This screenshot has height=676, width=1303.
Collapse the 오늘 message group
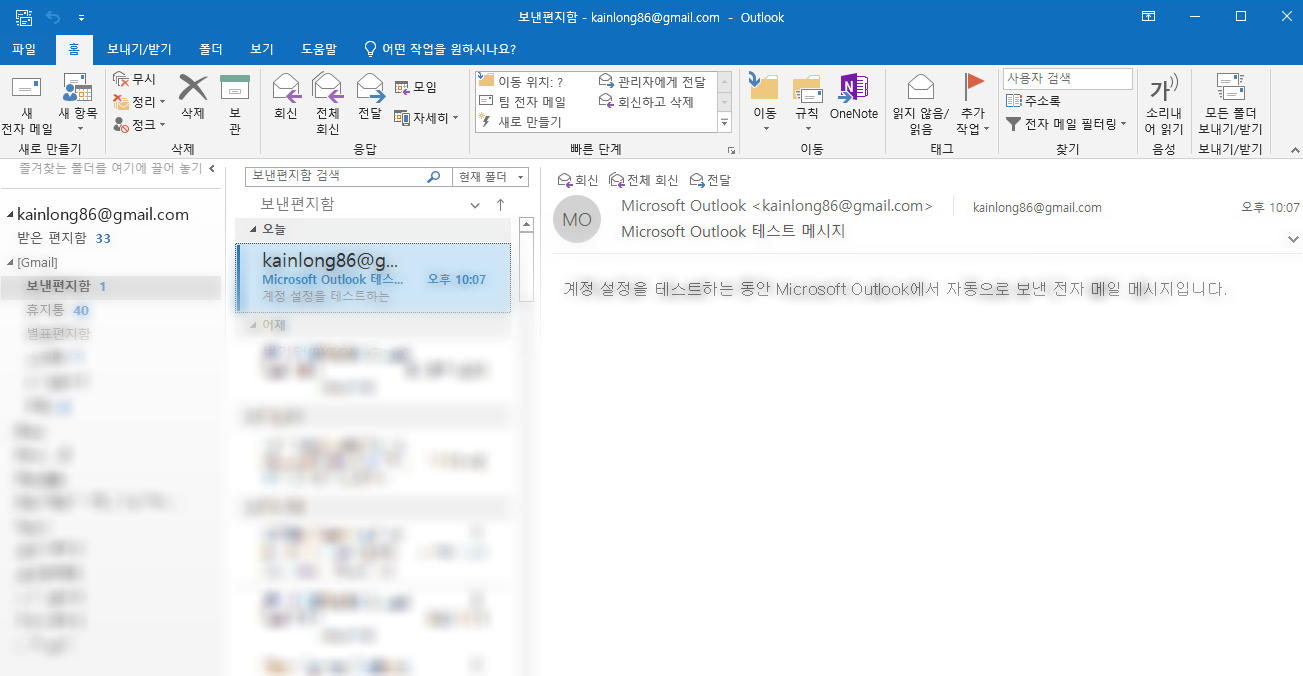[252, 229]
